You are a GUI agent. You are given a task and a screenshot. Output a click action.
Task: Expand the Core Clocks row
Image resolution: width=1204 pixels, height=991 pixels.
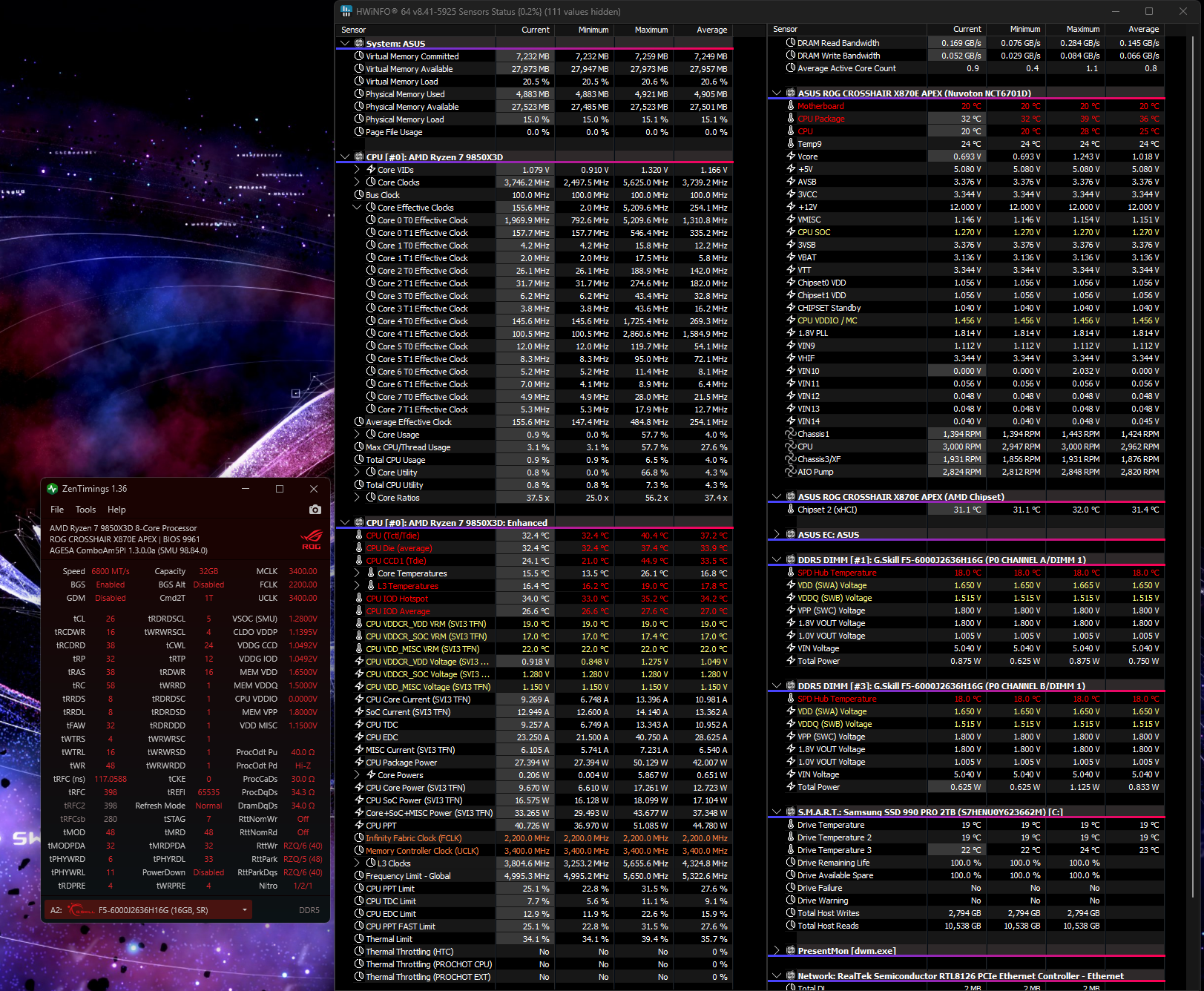click(x=357, y=182)
